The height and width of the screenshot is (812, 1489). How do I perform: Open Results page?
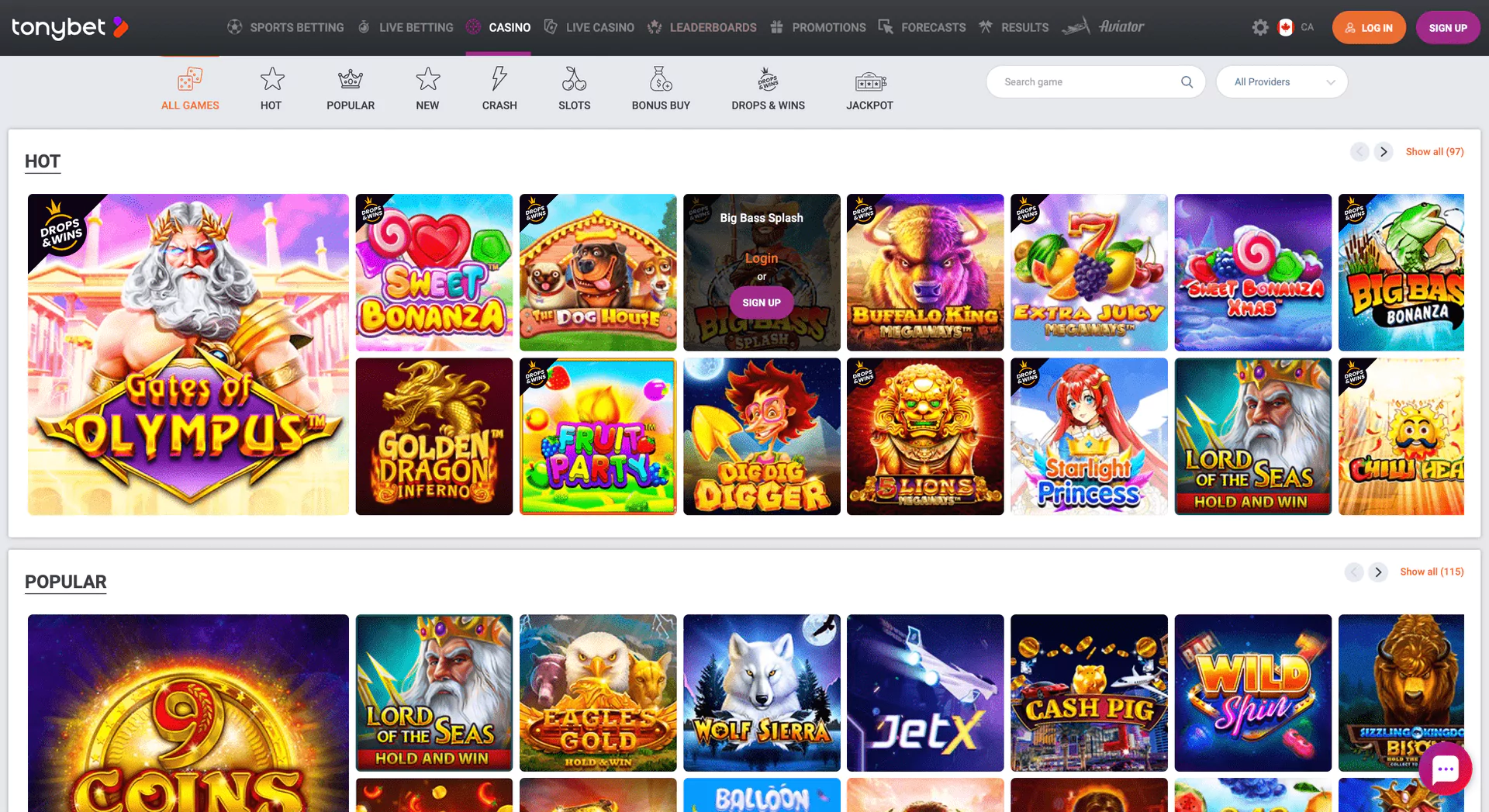click(x=1014, y=27)
